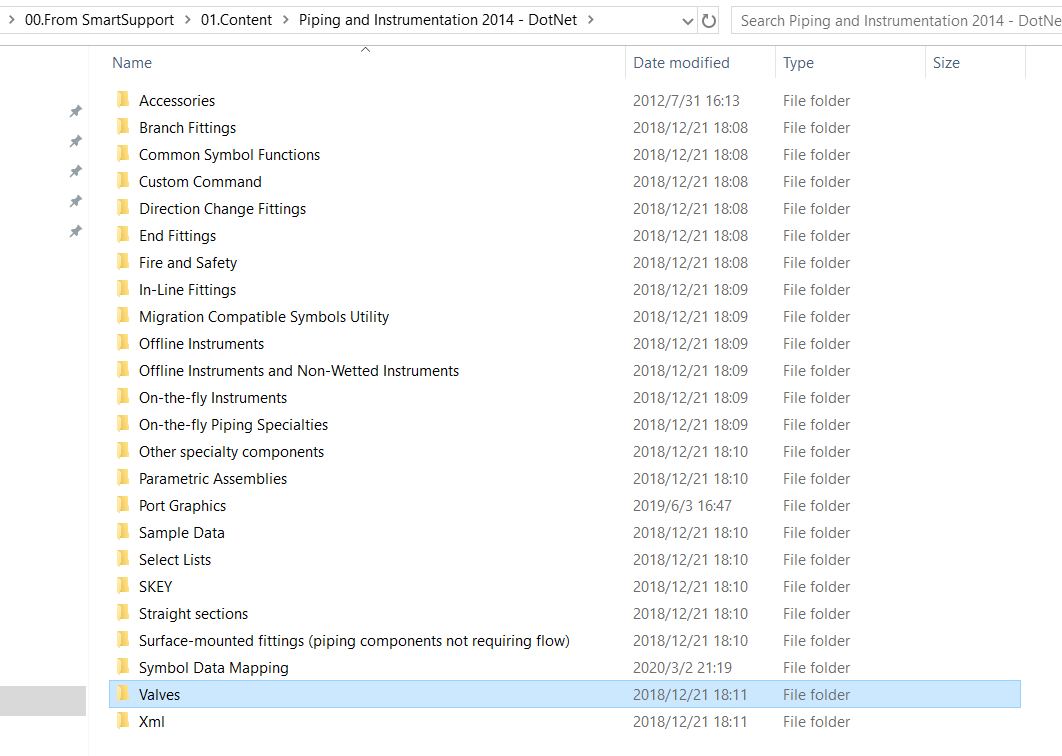Select the Offline Instruments and Non-Wetted Instruments folder
1062x756 pixels.
[x=299, y=371]
